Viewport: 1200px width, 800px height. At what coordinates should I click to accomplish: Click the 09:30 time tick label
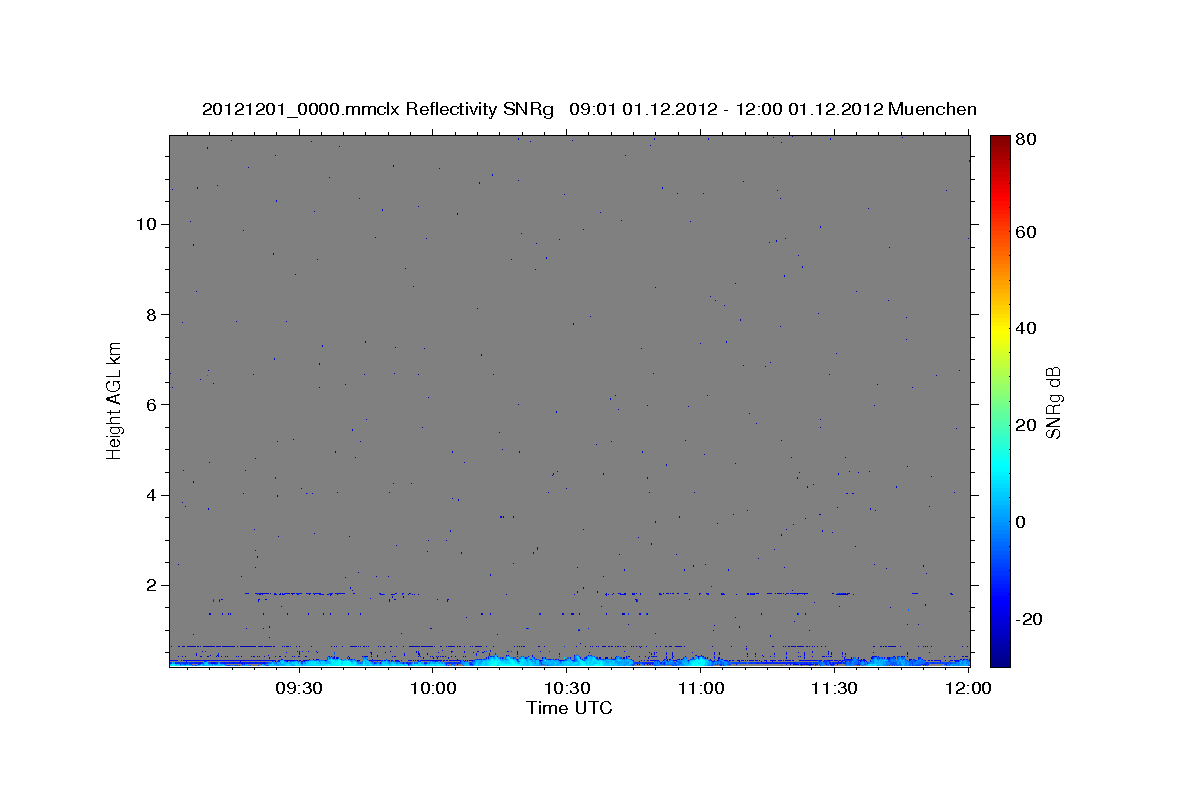pyautogui.click(x=299, y=688)
